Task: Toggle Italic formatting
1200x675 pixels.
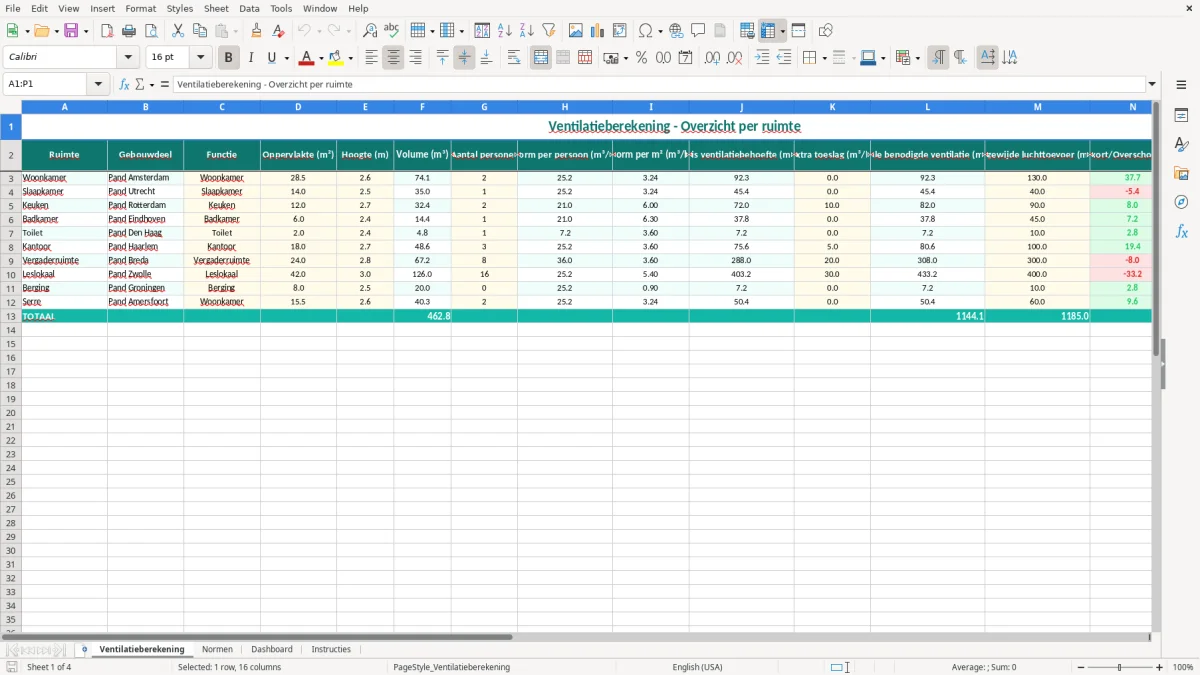Action: 251,58
